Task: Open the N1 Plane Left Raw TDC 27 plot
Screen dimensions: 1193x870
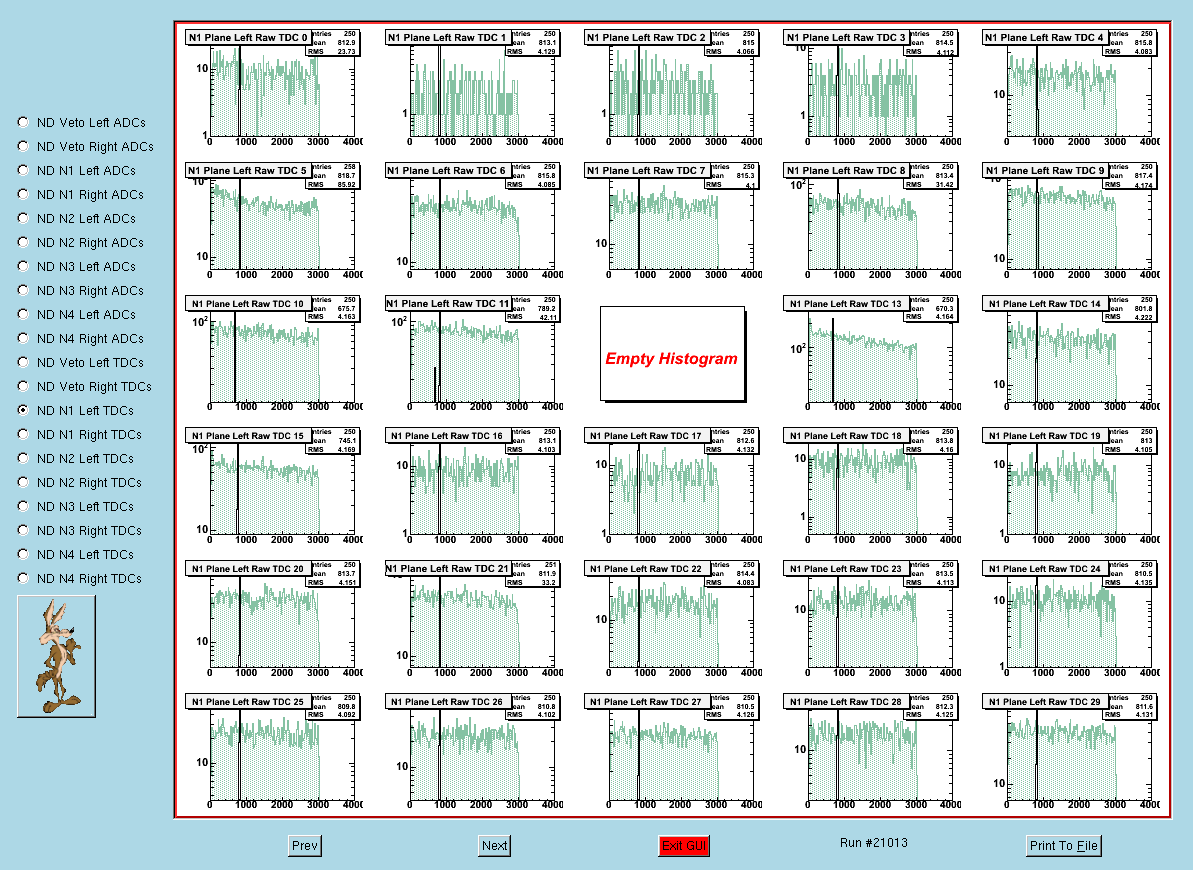Action: point(673,752)
